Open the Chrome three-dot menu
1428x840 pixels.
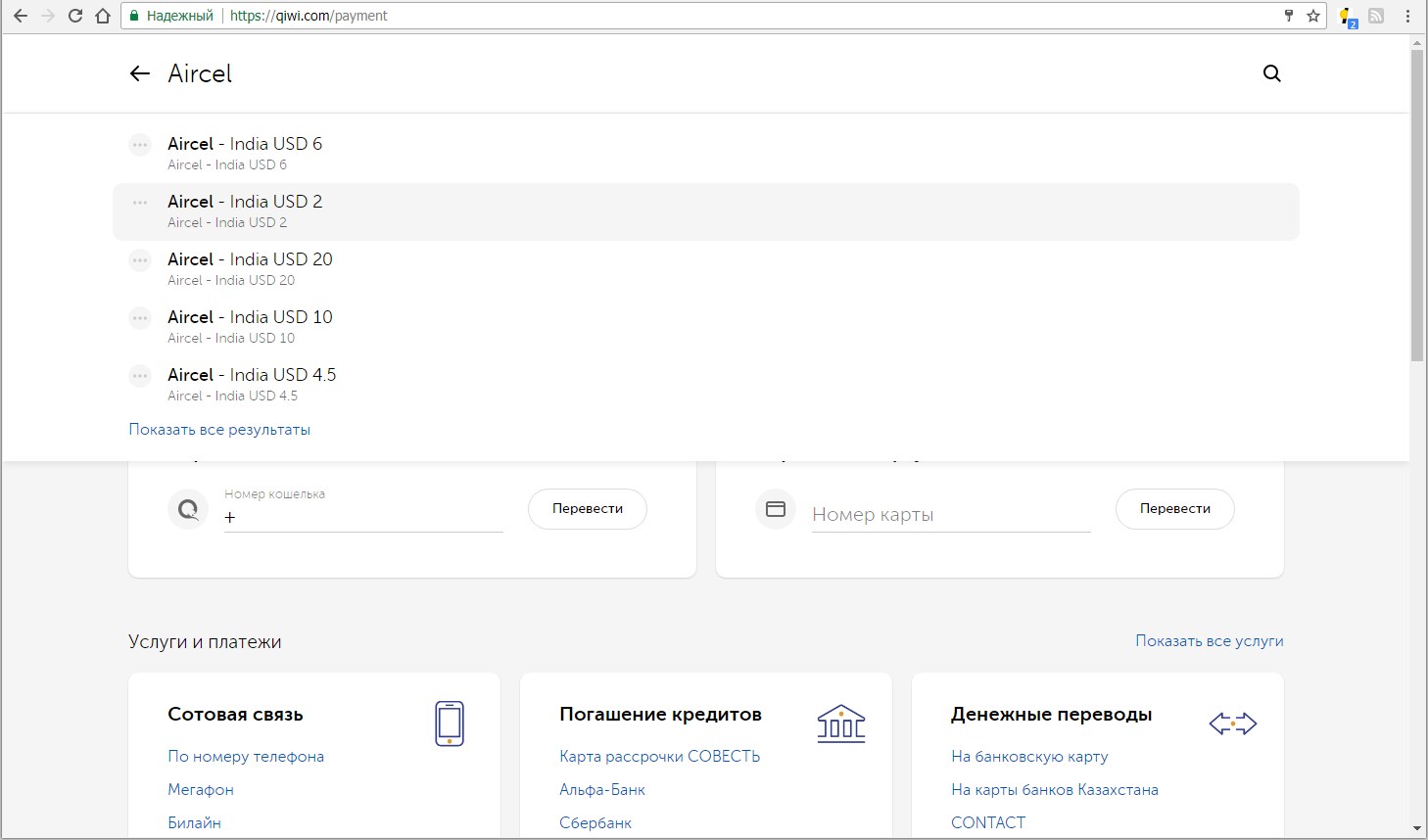(x=1408, y=16)
